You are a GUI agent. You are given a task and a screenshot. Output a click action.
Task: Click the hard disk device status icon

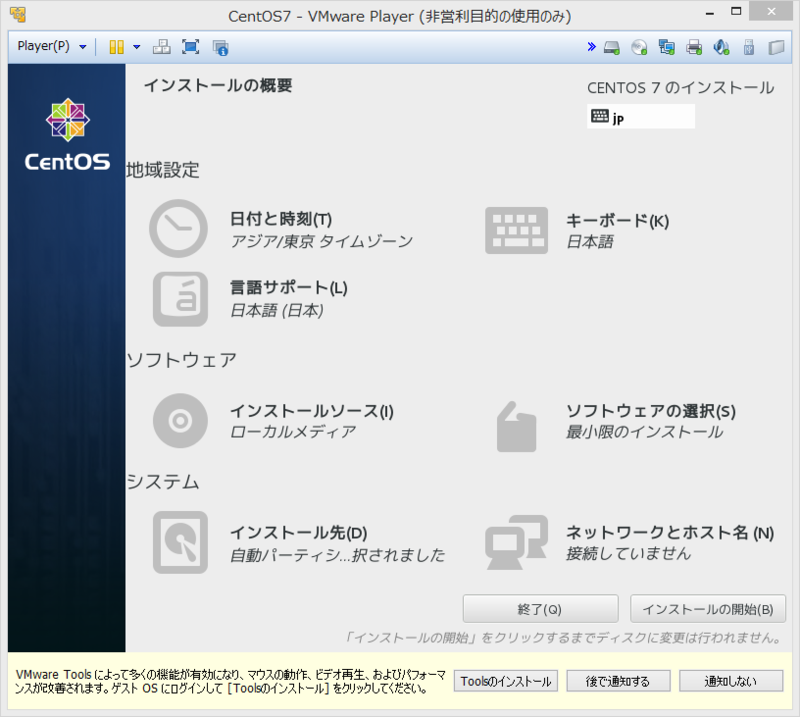click(x=611, y=46)
